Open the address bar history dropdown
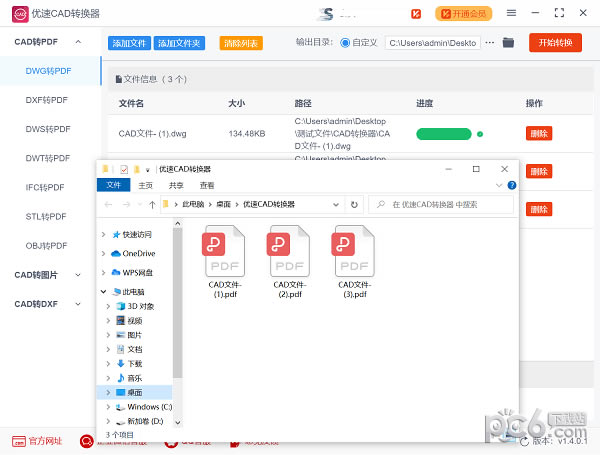 point(336,205)
